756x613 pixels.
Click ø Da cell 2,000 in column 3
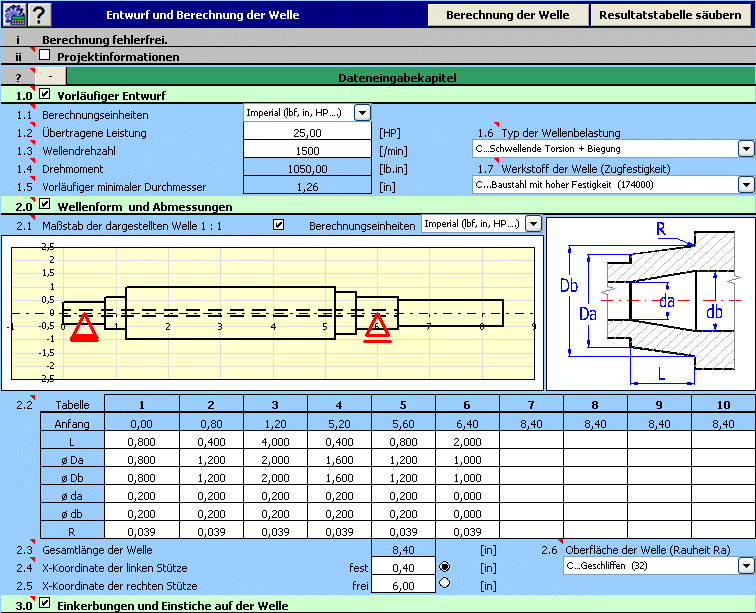tap(275, 459)
